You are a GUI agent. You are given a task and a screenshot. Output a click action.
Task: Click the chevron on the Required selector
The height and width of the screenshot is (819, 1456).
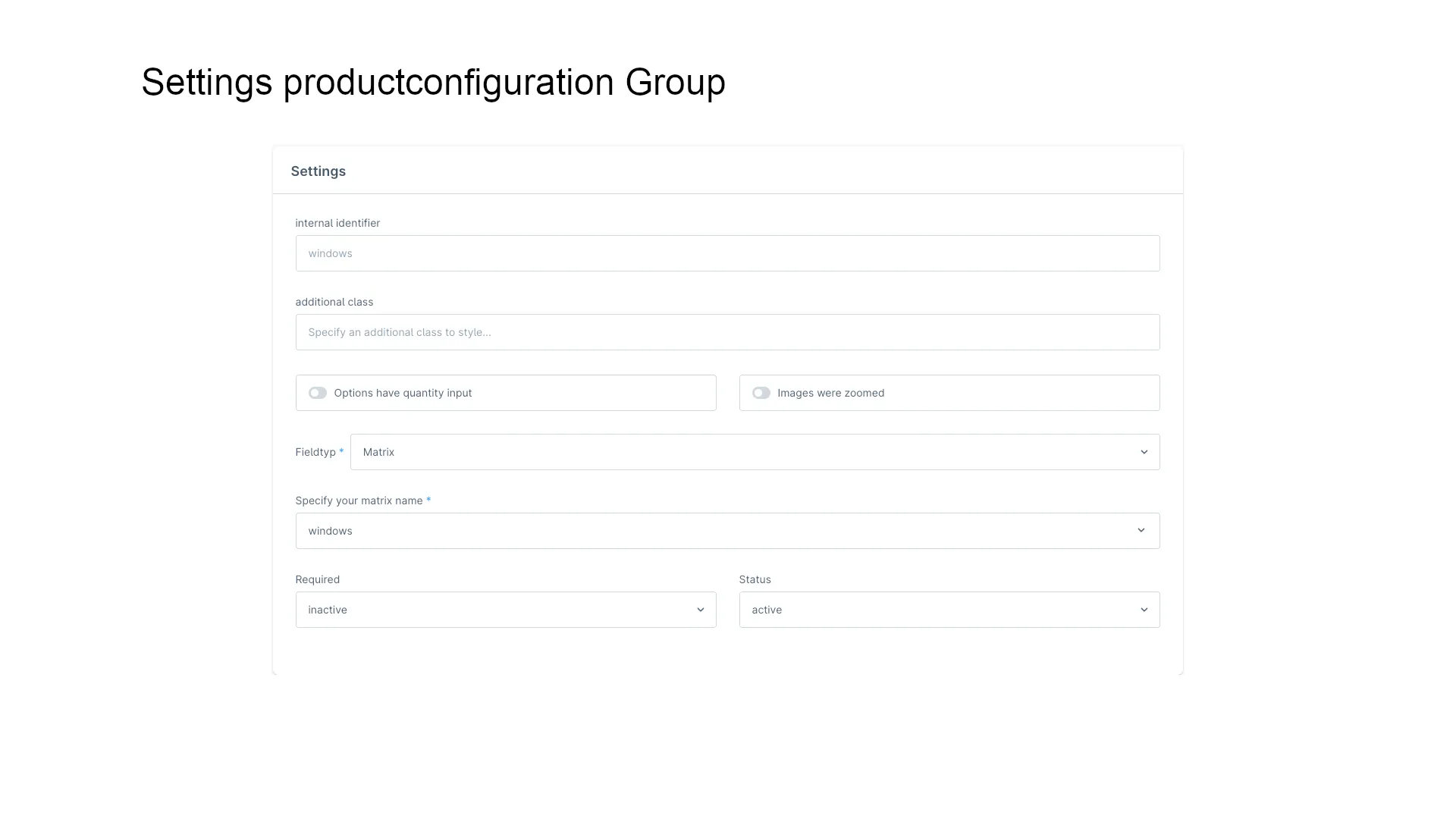699,609
